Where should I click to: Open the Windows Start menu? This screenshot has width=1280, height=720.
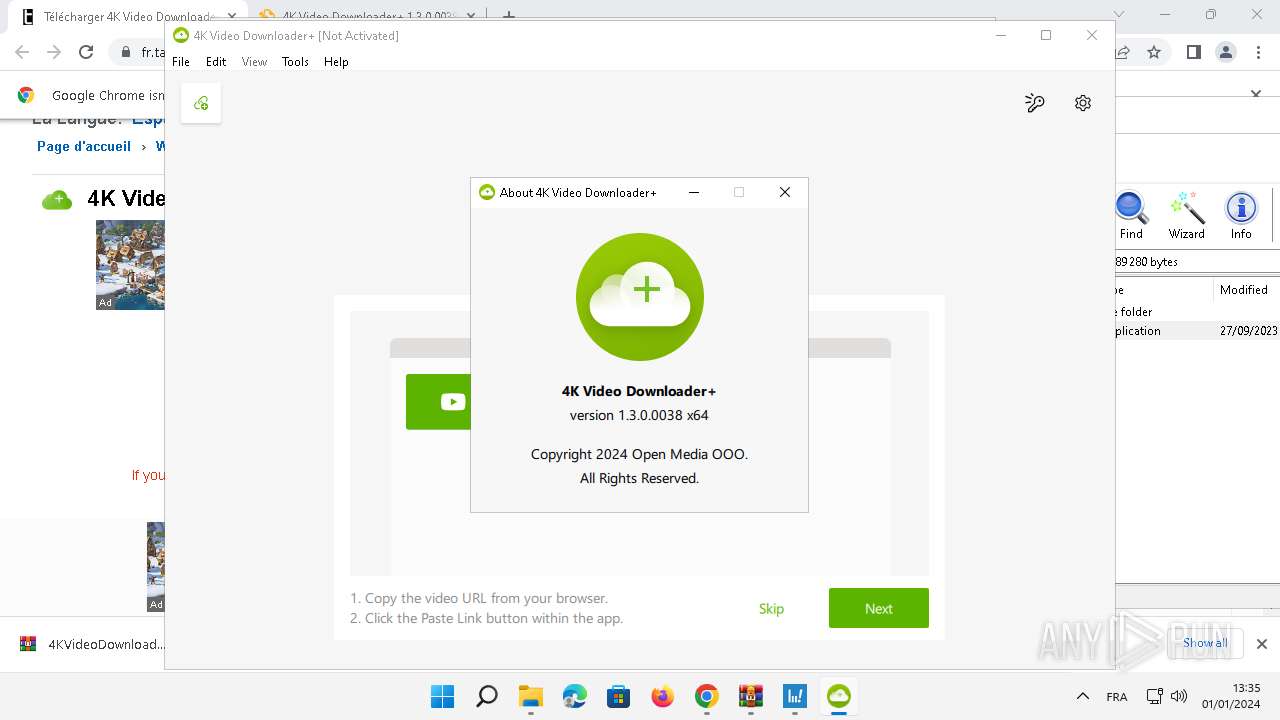coord(442,696)
